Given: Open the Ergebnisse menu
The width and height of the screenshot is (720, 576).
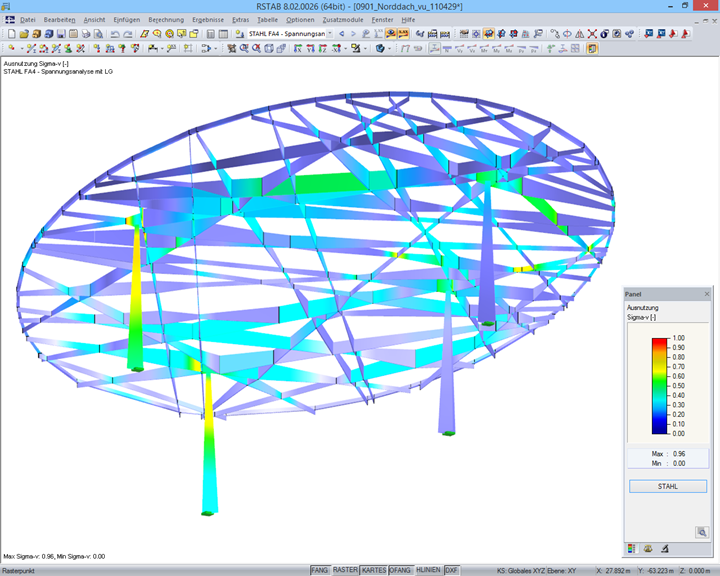Looking at the screenshot, I should 208,20.
